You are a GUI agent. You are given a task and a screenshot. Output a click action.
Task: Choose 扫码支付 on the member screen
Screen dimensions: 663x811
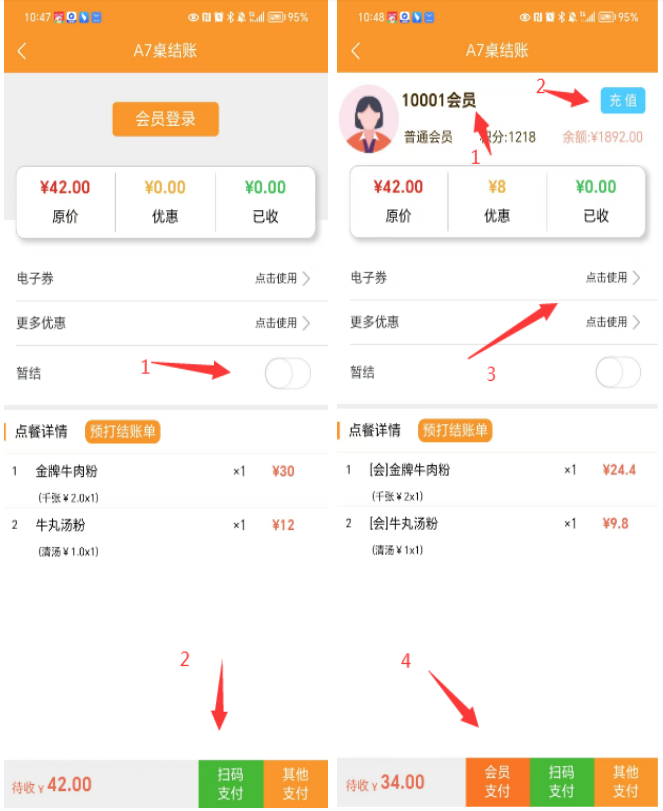point(562,781)
